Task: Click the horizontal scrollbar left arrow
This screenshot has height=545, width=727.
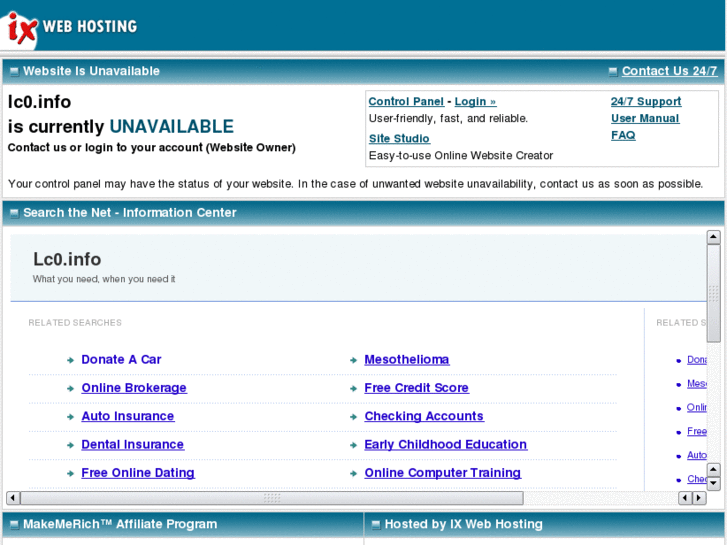Action: [x=13, y=498]
